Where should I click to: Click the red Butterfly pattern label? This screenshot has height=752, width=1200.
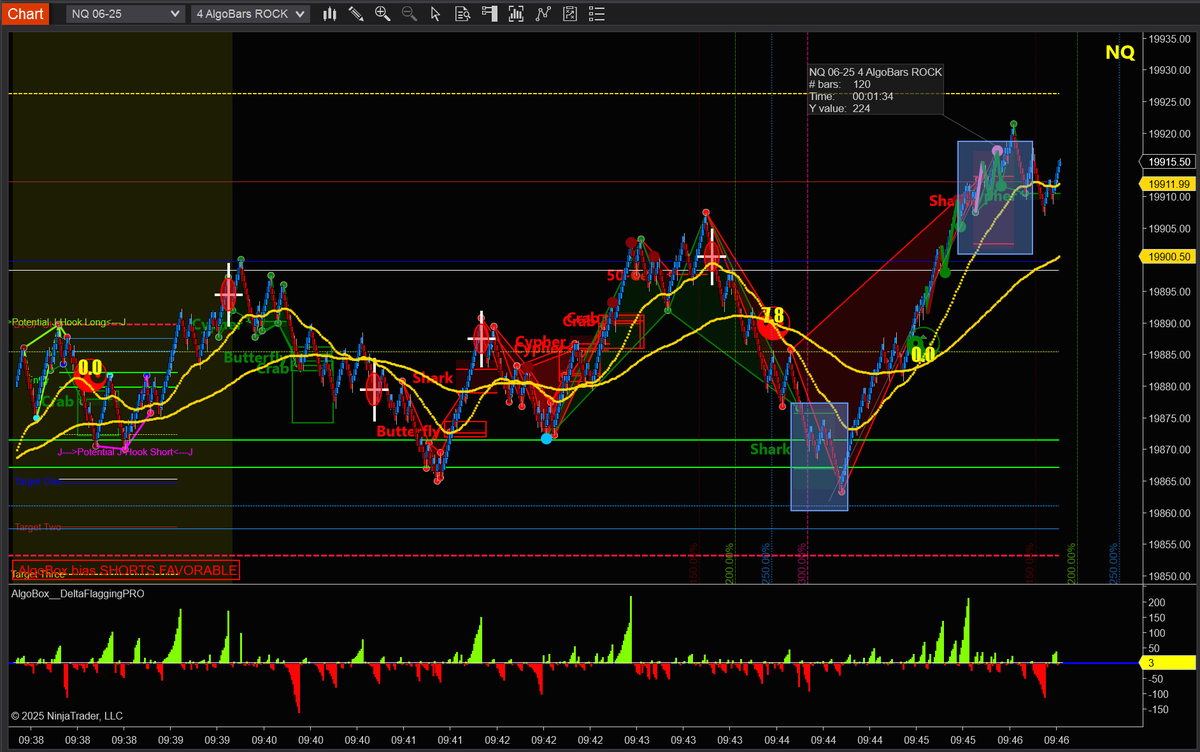(408, 432)
